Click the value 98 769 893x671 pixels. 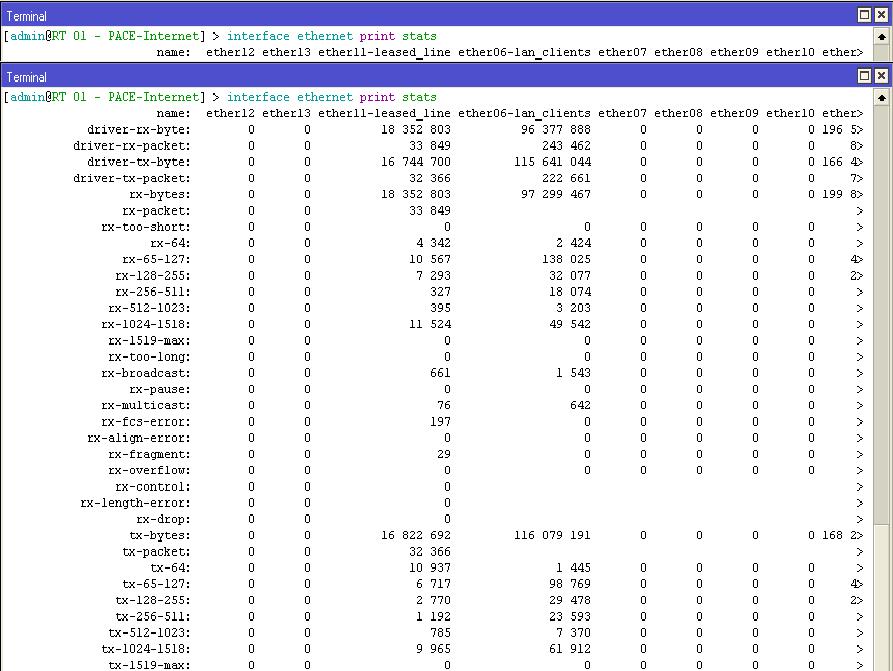pyautogui.click(x=570, y=584)
